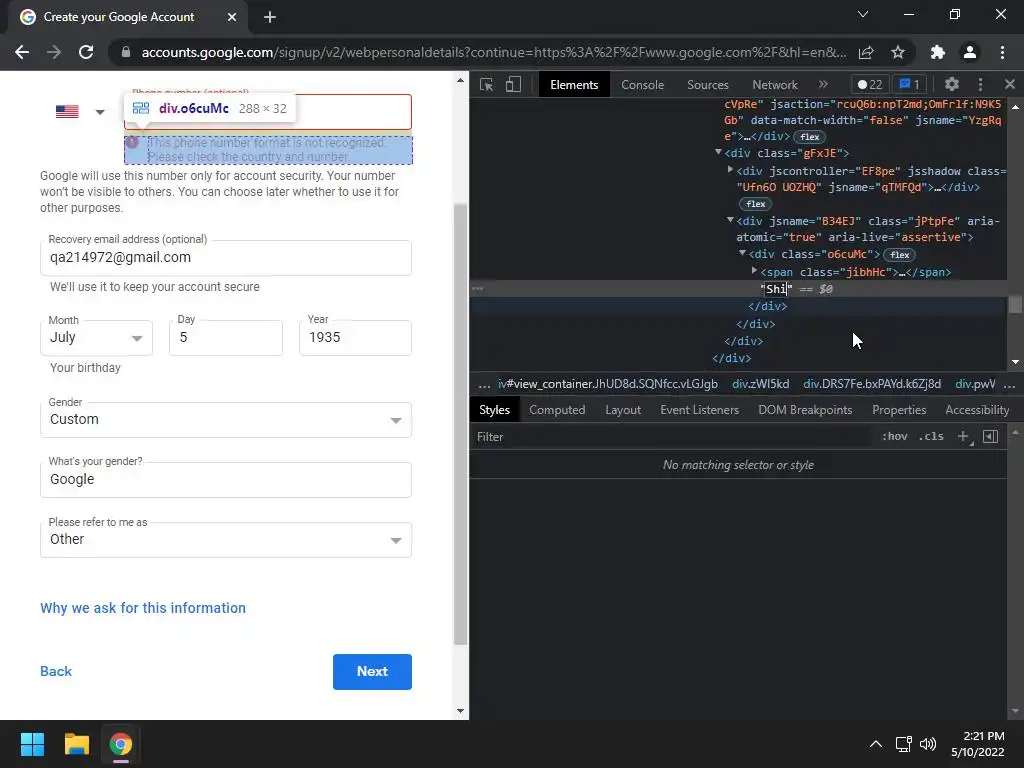Close the Create your Google Account tab
This screenshot has height=768, width=1024.
coord(232,17)
